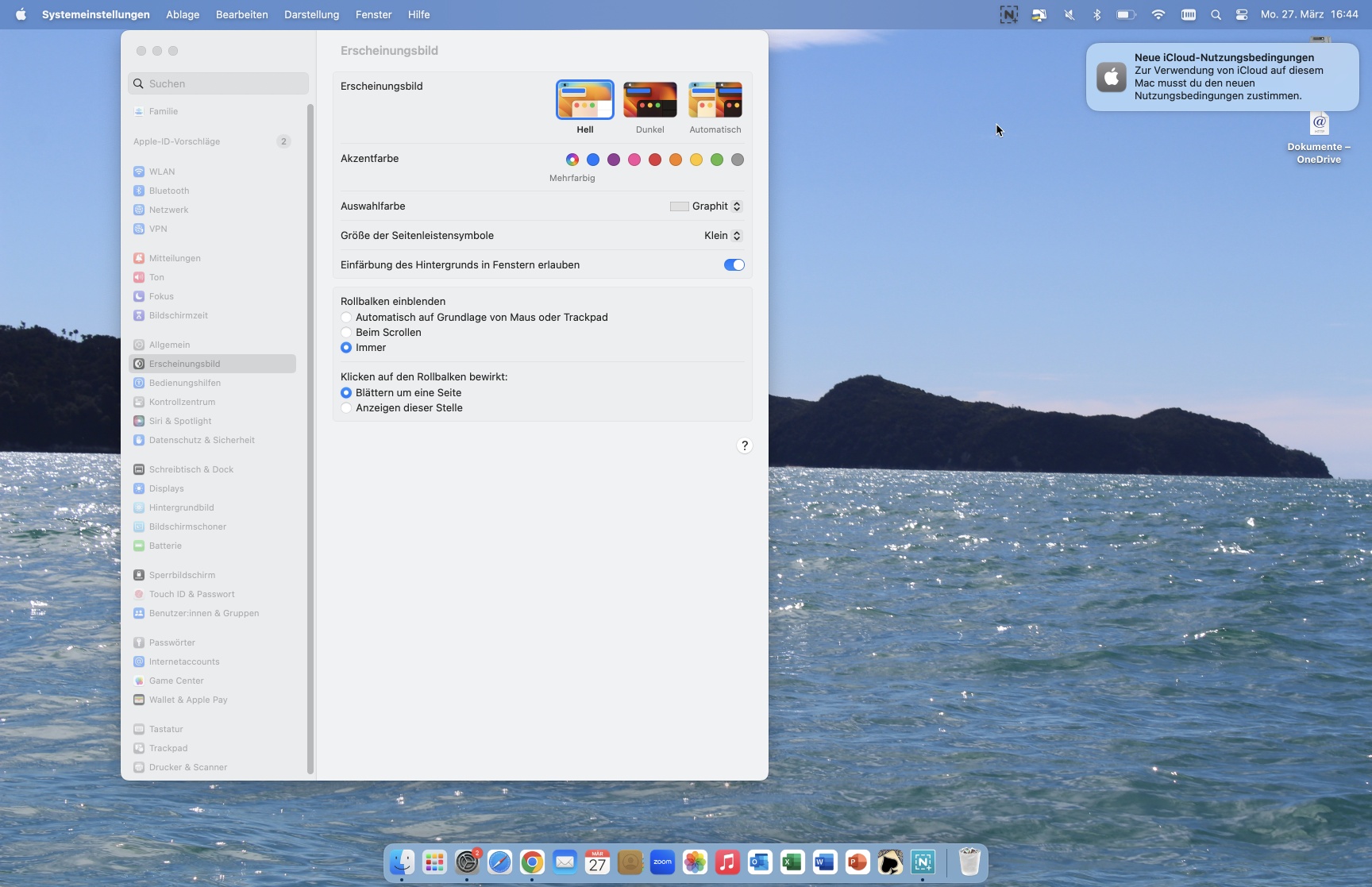Choose the purple accent color
The height and width of the screenshot is (887, 1372).
614,160
